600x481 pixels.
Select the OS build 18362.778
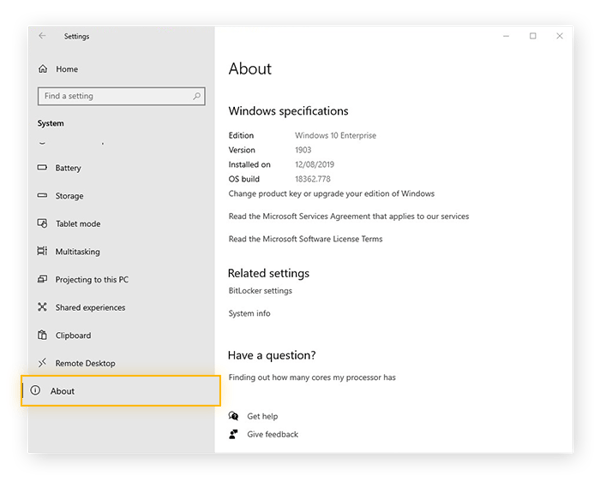pos(313,179)
